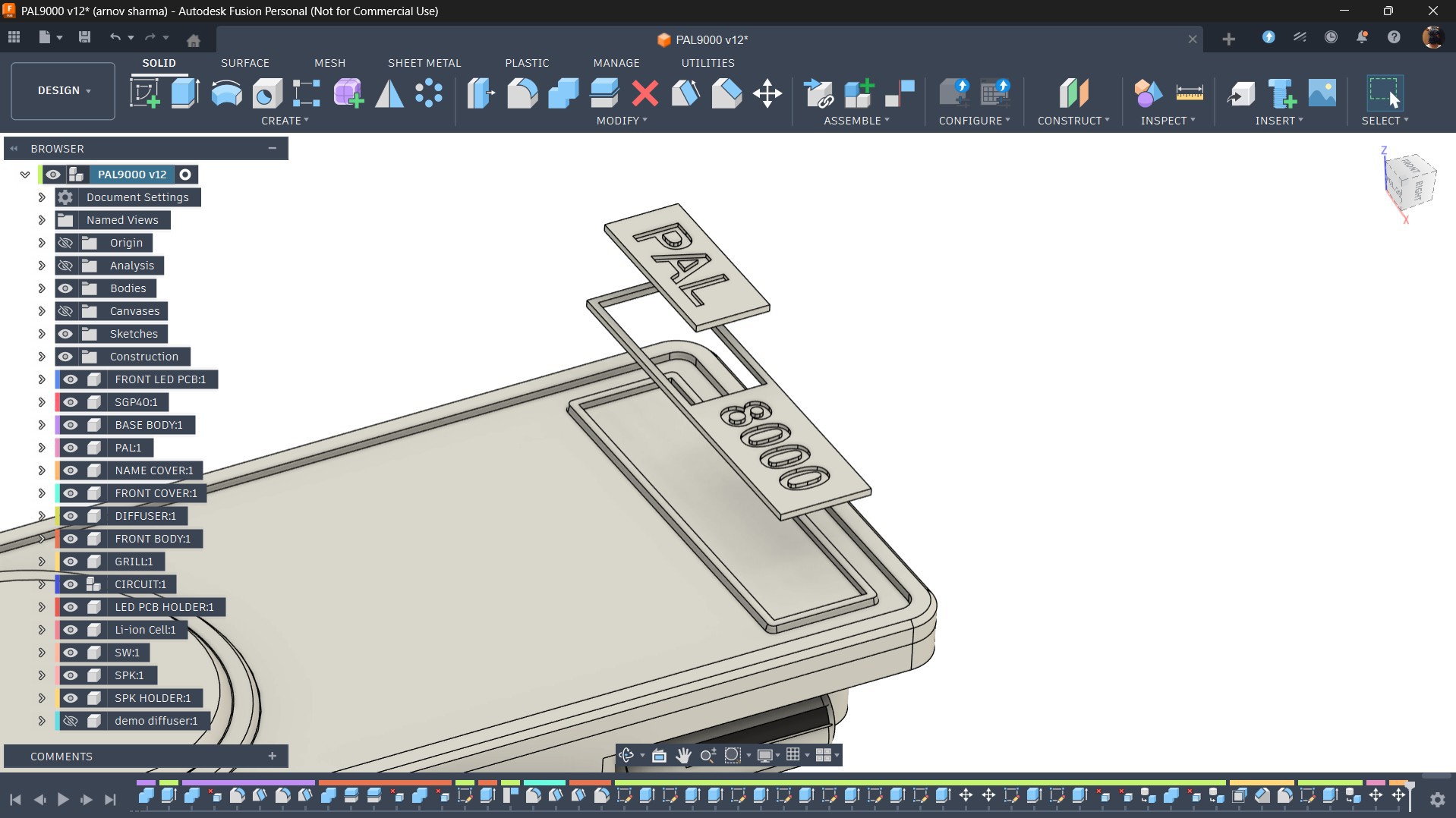This screenshot has height=818, width=1456.
Task: Expand the Bodies folder
Action: tap(42, 288)
